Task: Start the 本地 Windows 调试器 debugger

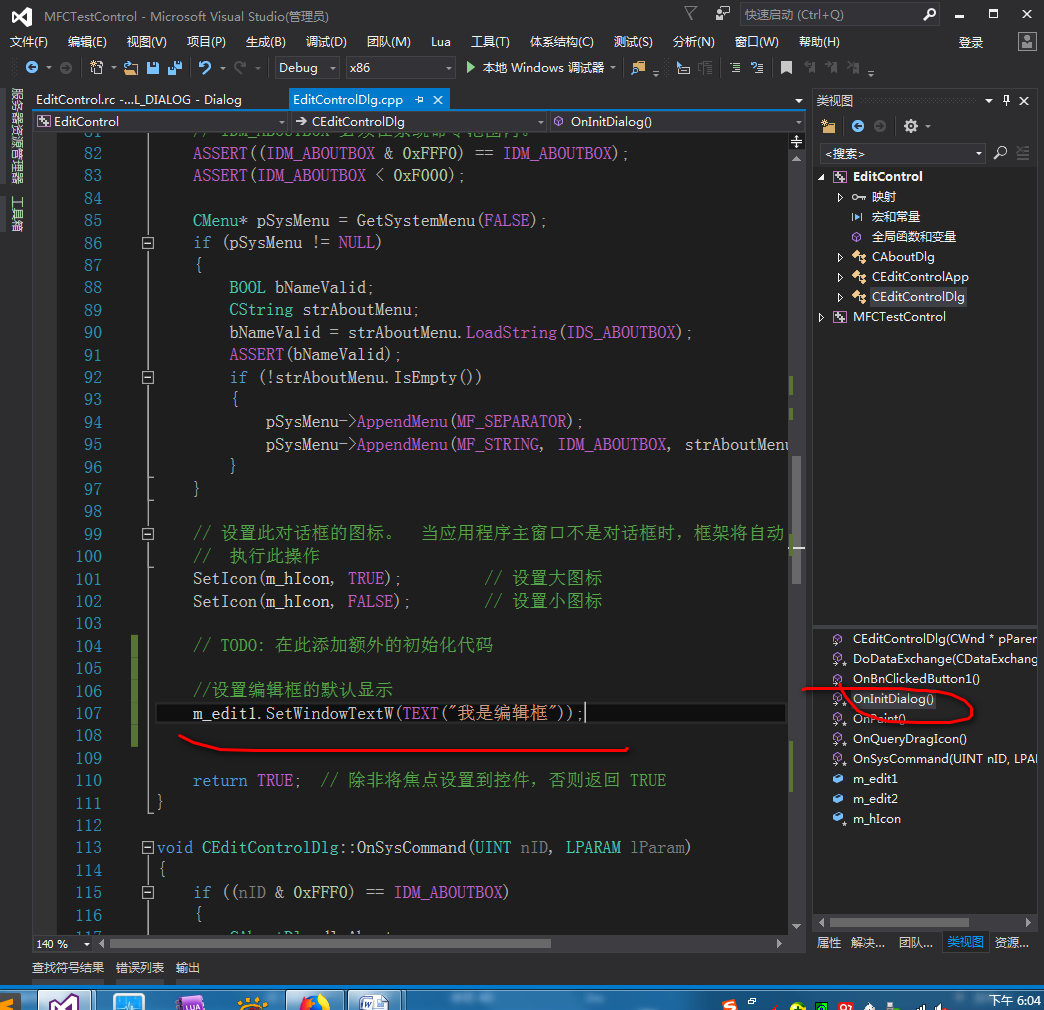Action: (x=536, y=68)
